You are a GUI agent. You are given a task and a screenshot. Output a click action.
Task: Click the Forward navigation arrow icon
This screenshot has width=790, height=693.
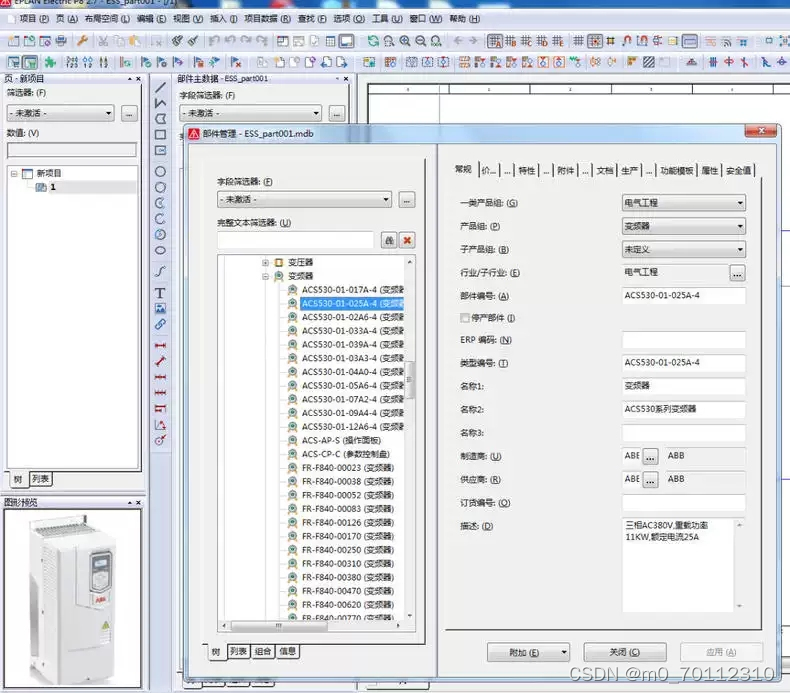[x=474, y=41]
